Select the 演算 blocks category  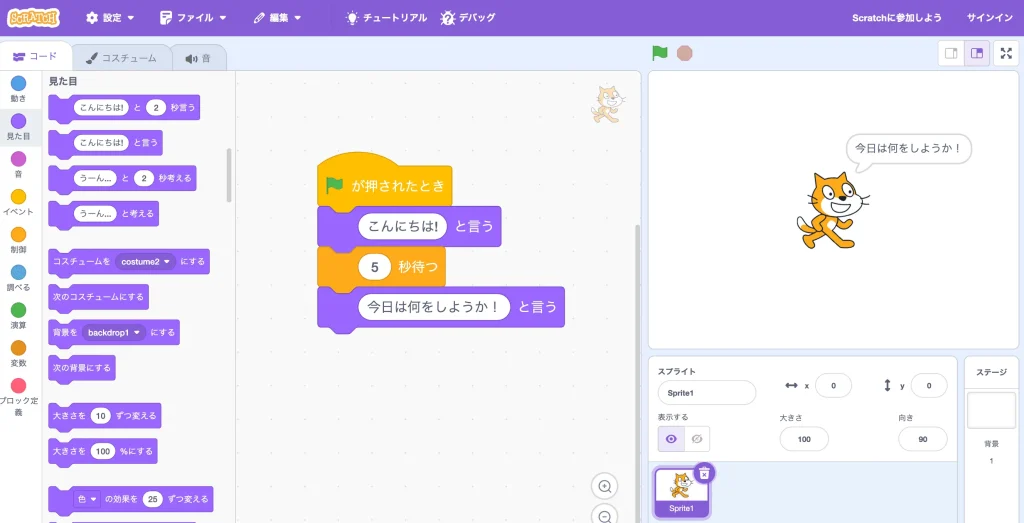click(18, 316)
